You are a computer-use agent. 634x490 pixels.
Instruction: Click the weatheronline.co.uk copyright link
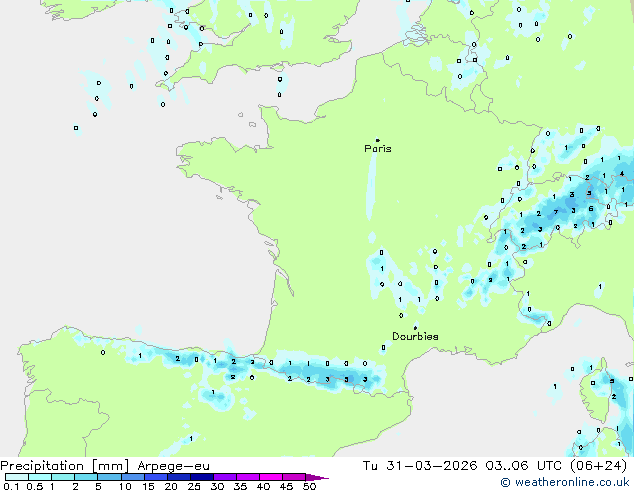point(565,482)
